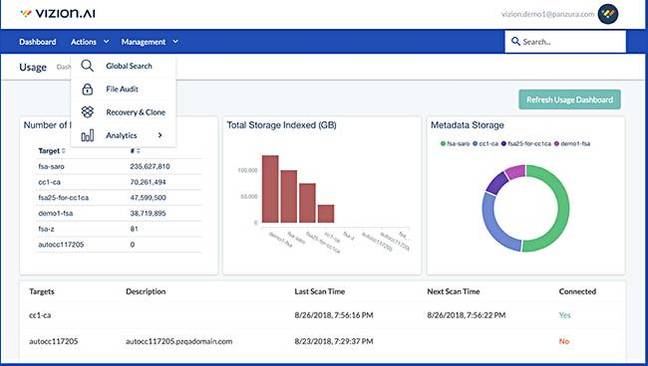648x366 pixels.
Task: Click the value 38,719,895
Action: pyautogui.click(x=148, y=213)
